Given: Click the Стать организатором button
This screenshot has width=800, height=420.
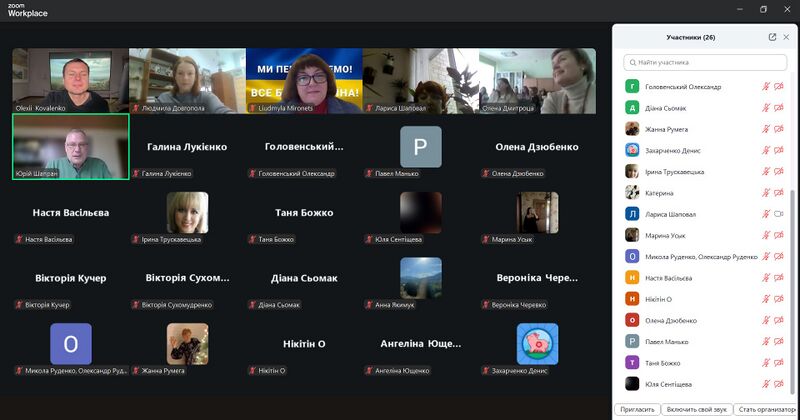Looking at the screenshot, I should point(765,409).
